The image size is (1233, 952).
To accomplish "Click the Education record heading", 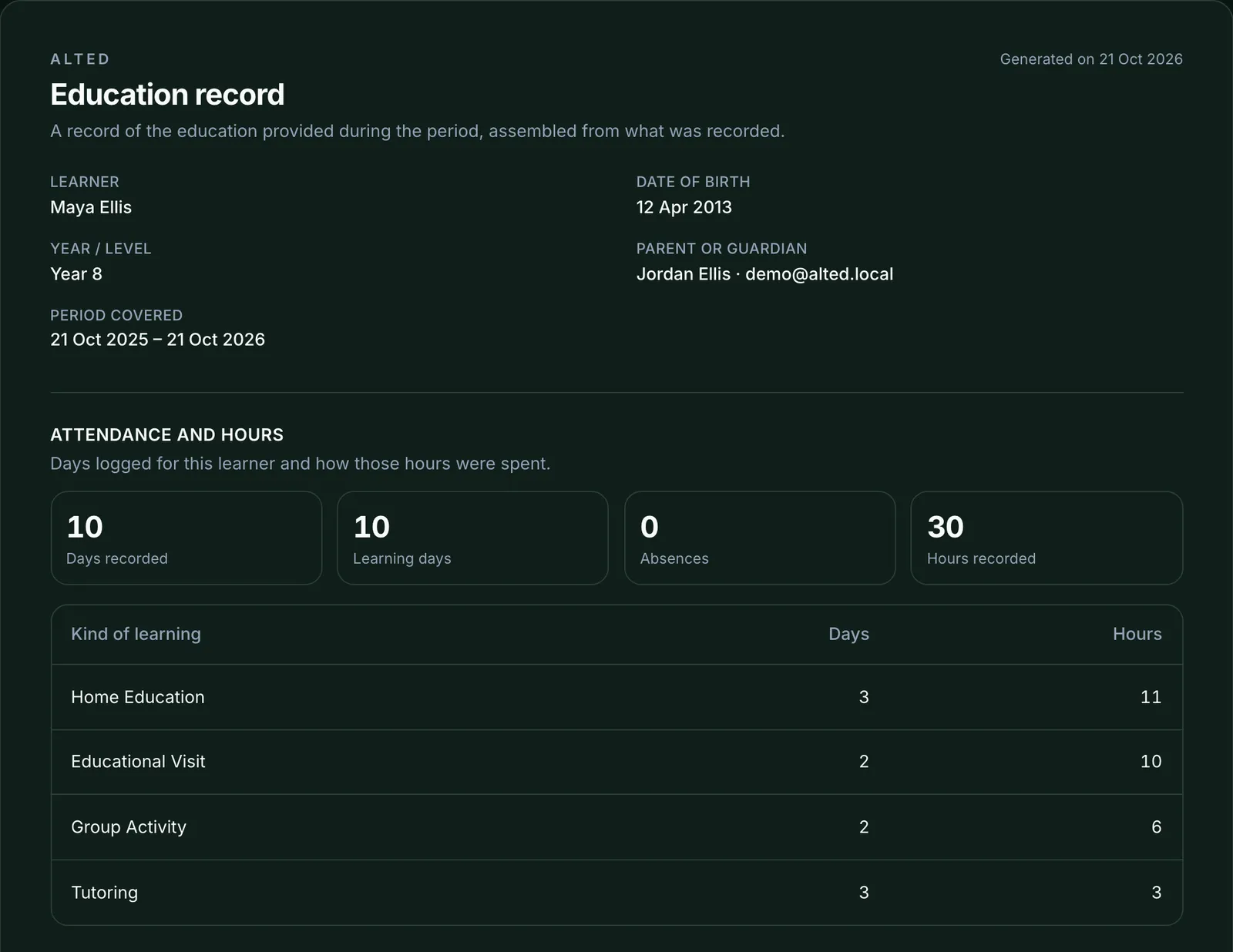I will pos(167,95).
